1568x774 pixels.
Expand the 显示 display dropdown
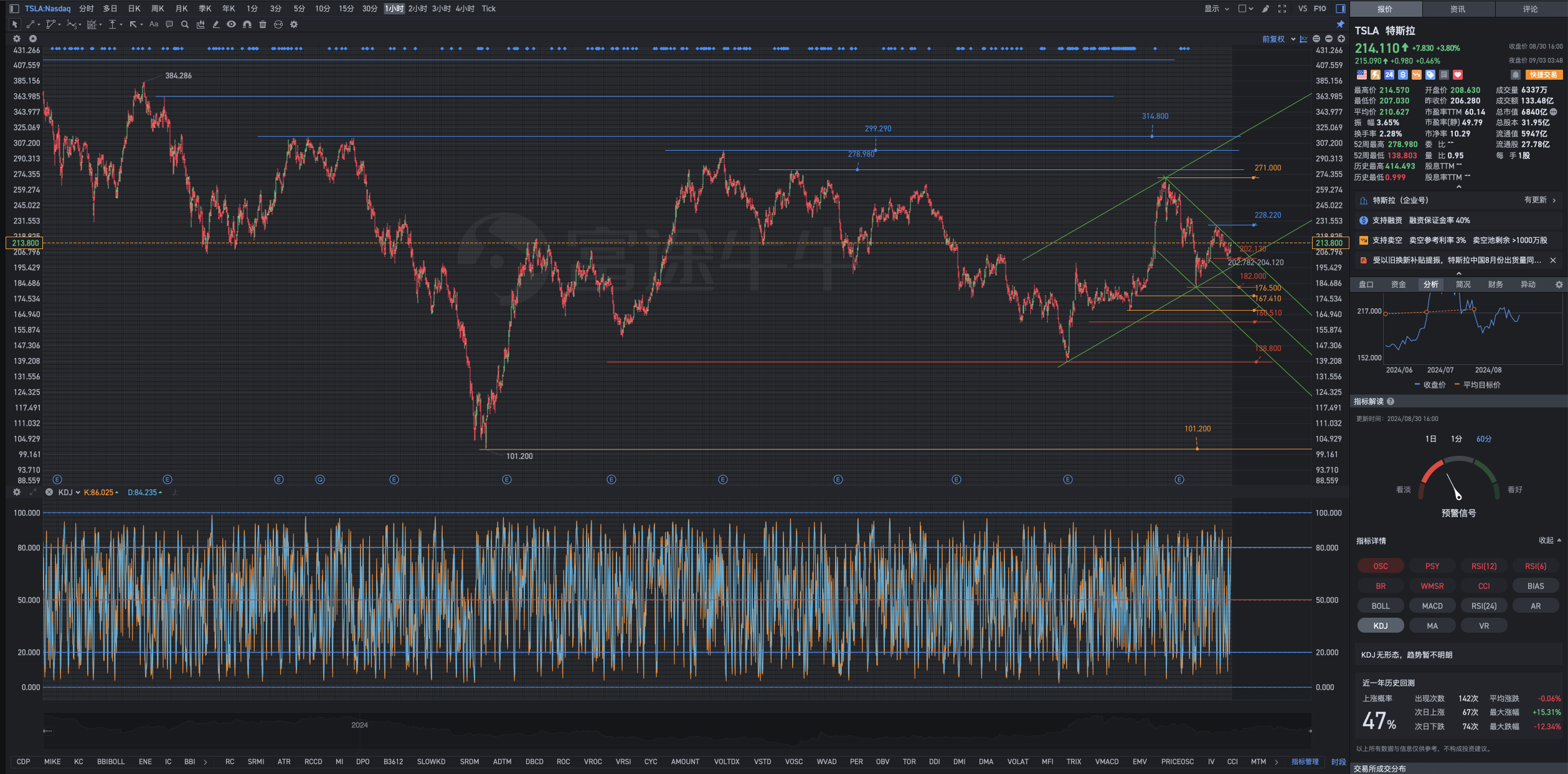coord(1216,8)
